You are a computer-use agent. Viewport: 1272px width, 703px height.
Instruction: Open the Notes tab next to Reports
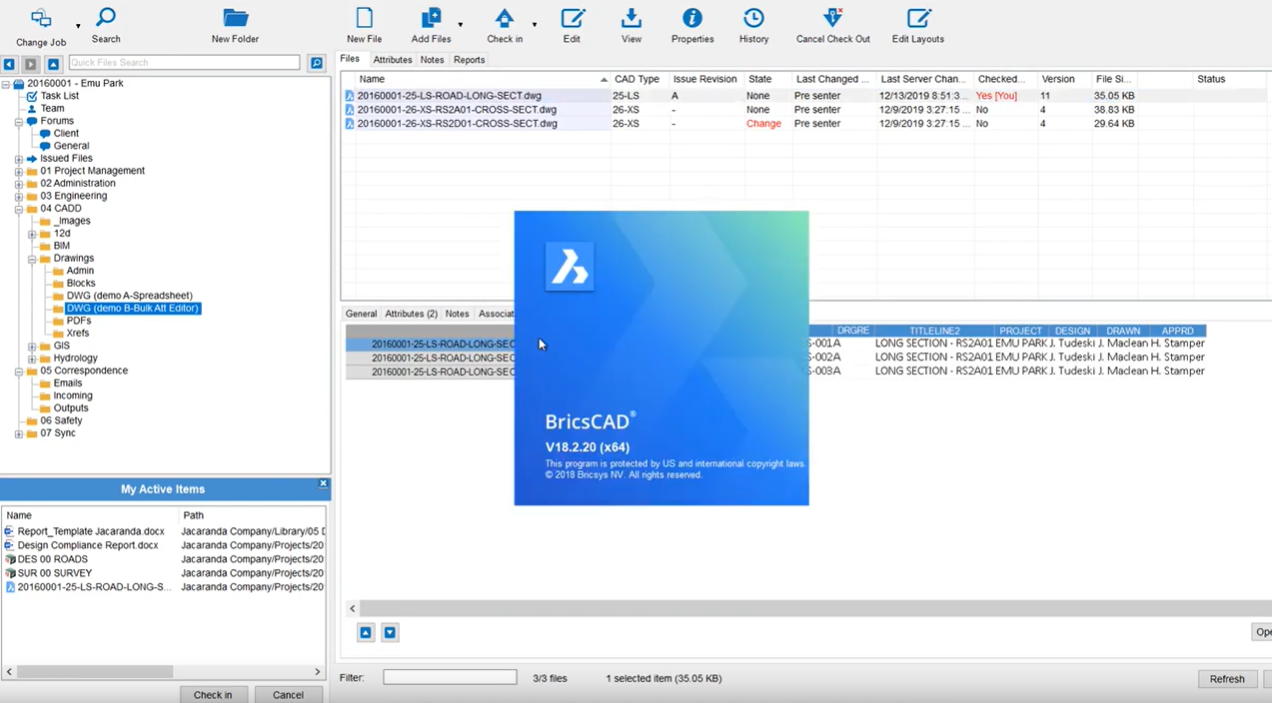pos(432,60)
